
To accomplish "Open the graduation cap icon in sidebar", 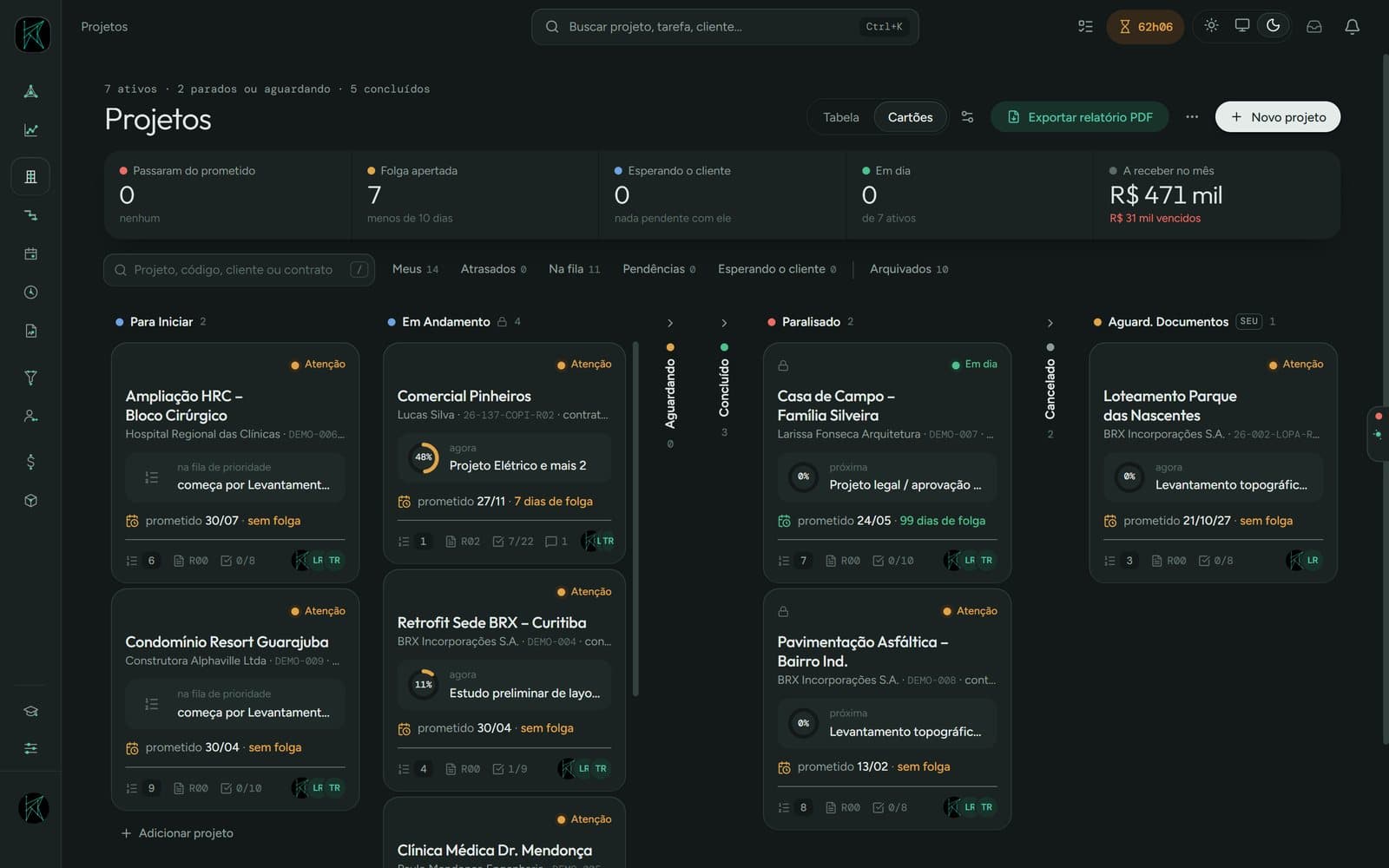I will pos(30,711).
